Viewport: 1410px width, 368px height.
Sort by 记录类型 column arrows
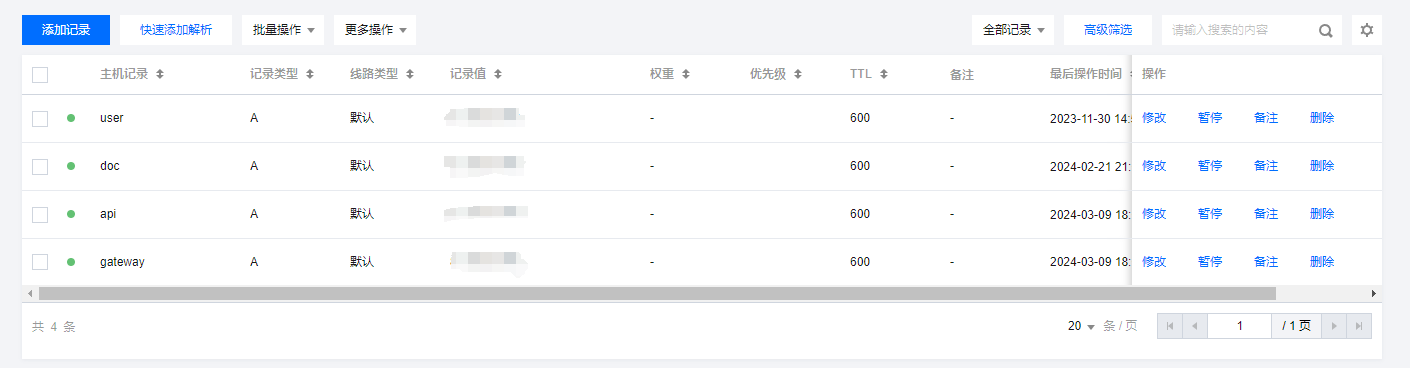pos(310,74)
